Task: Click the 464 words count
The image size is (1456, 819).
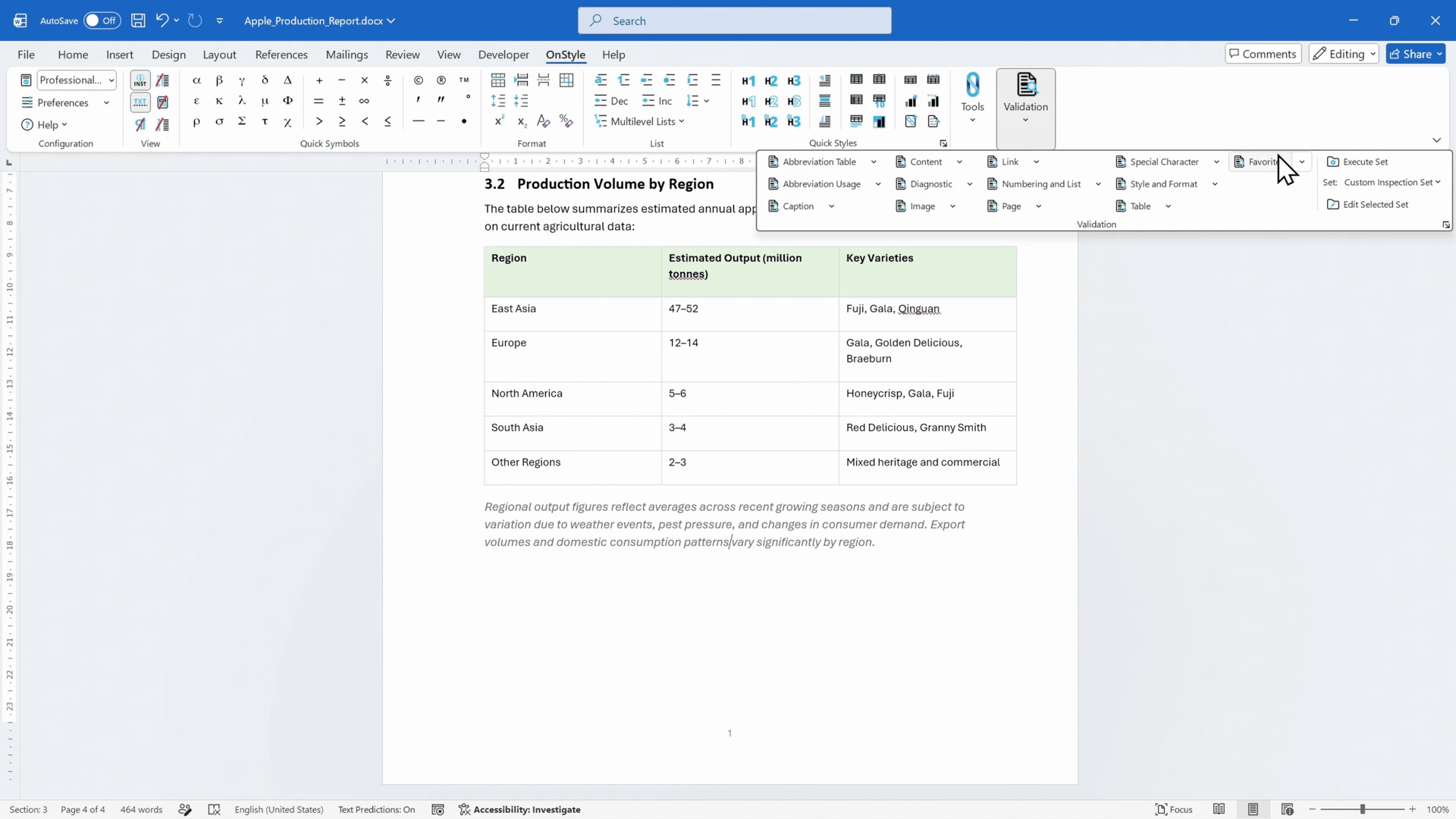Action: click(141, 810)
